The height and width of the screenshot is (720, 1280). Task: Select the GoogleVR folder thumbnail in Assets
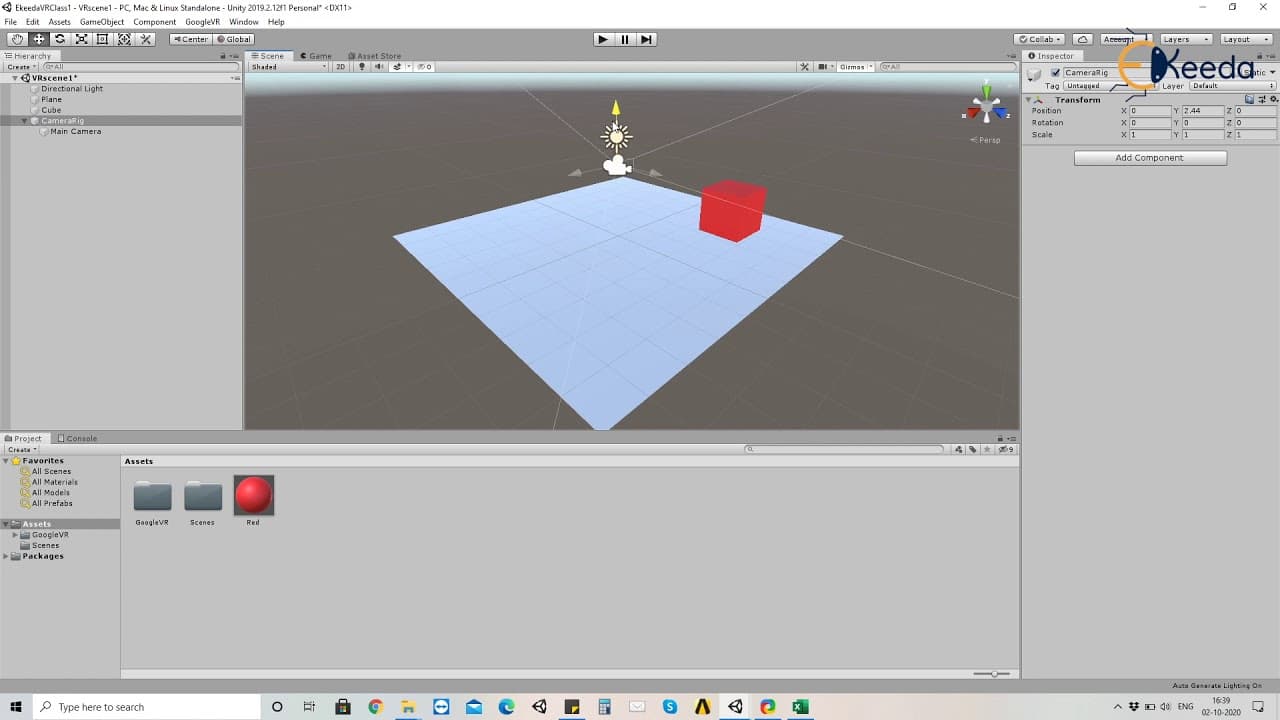point(152,496)
